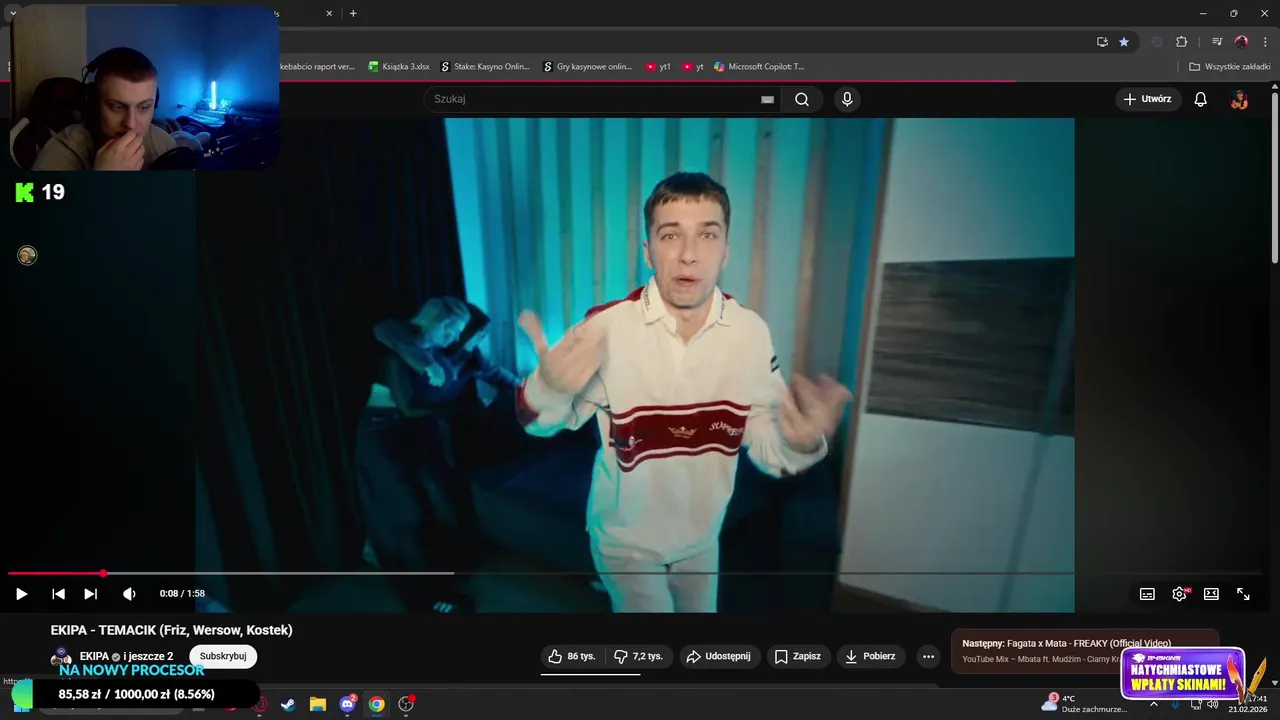Open Microsoft Copilot bookmark
1280x720 pixels.
coord(759,67)
